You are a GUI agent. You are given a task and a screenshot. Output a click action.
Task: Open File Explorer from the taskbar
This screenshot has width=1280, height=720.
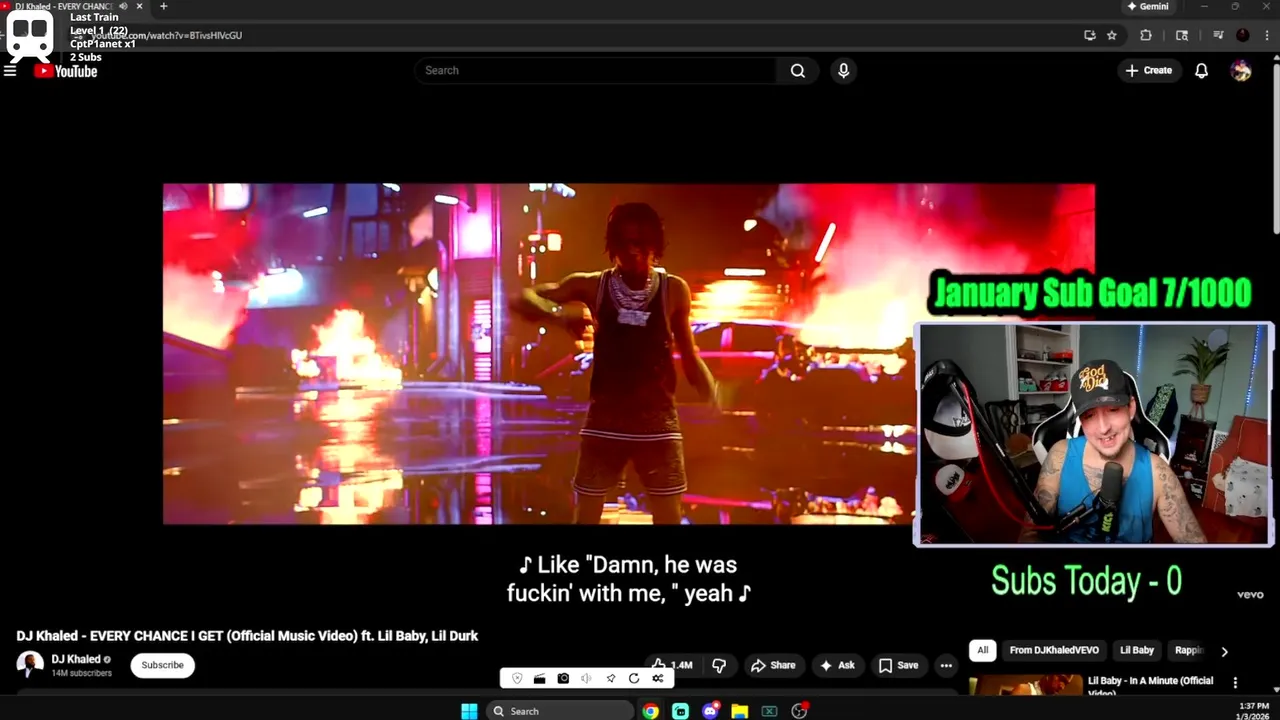click(x=739, y=711)
